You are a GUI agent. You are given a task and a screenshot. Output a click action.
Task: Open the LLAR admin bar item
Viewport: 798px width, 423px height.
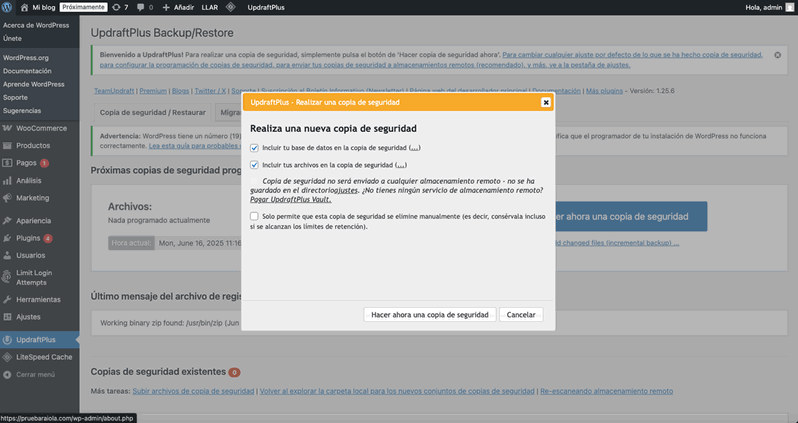point(210,7)
